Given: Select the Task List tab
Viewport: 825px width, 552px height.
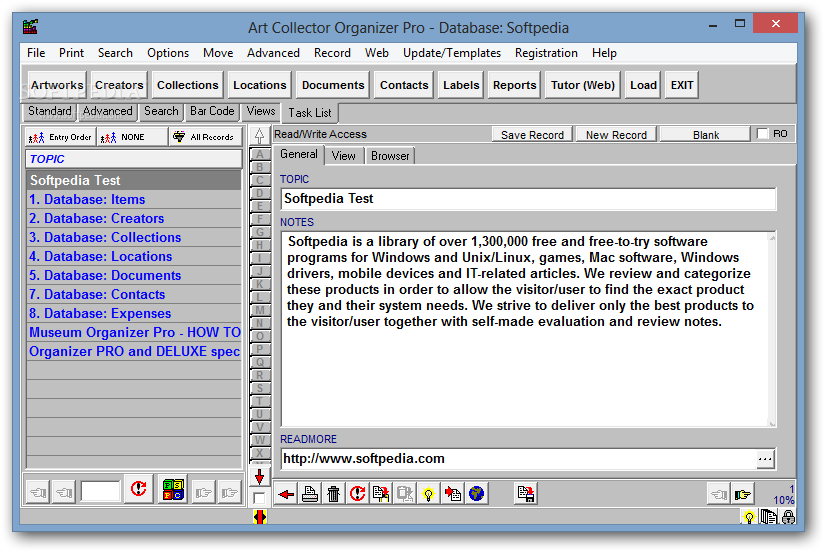Looking at the screenshot, I should tap(310, 113).
